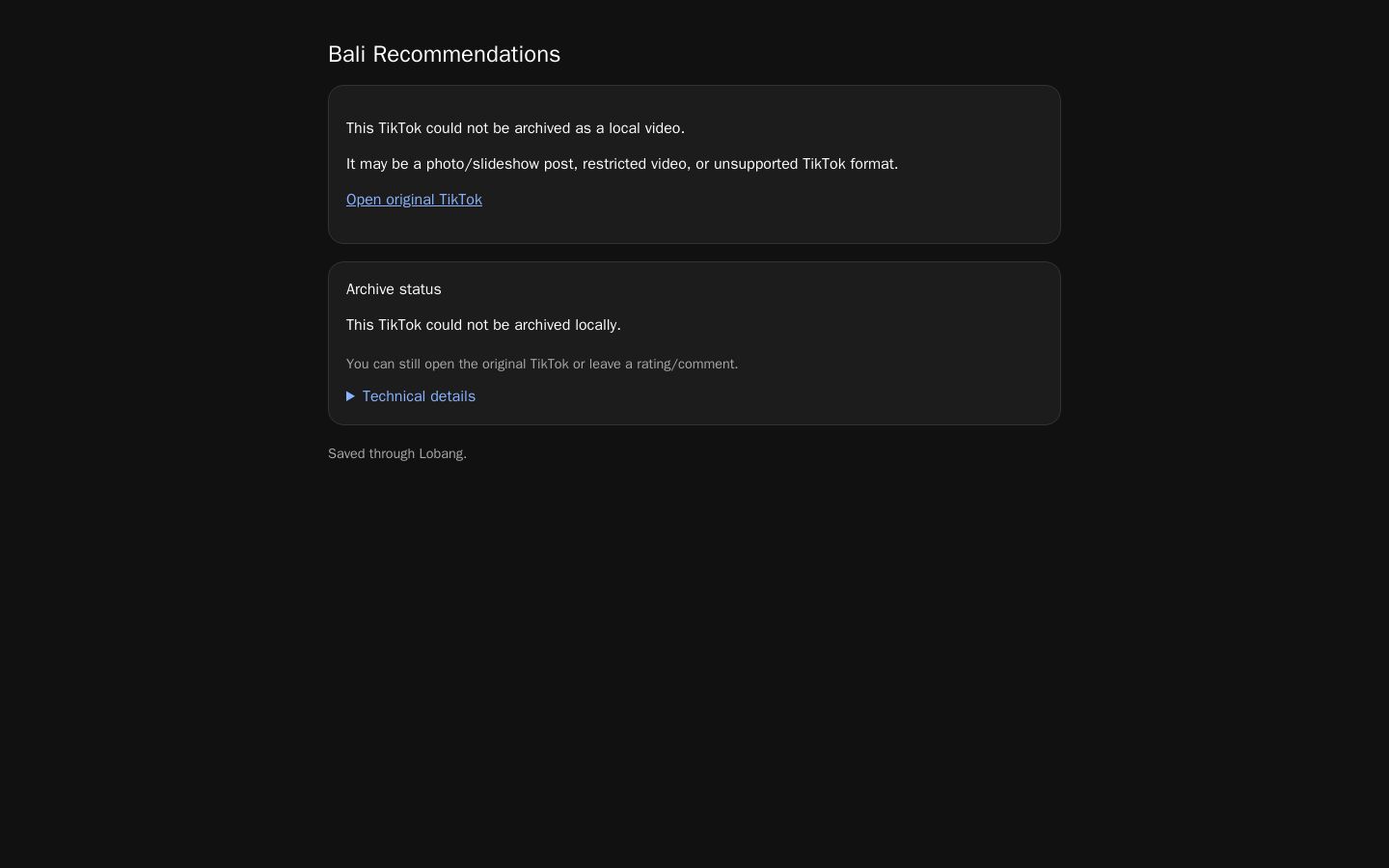Open the original TikTok link

pyautogui.click(x=414, y=200)
